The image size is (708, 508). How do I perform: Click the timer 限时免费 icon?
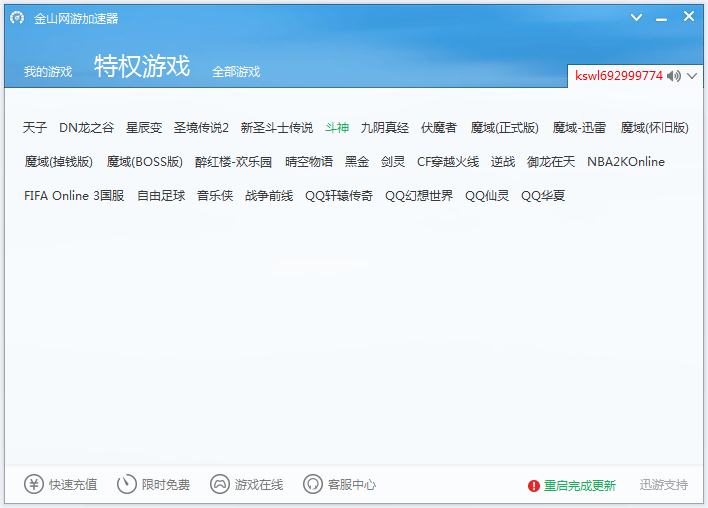pos(126,484)
